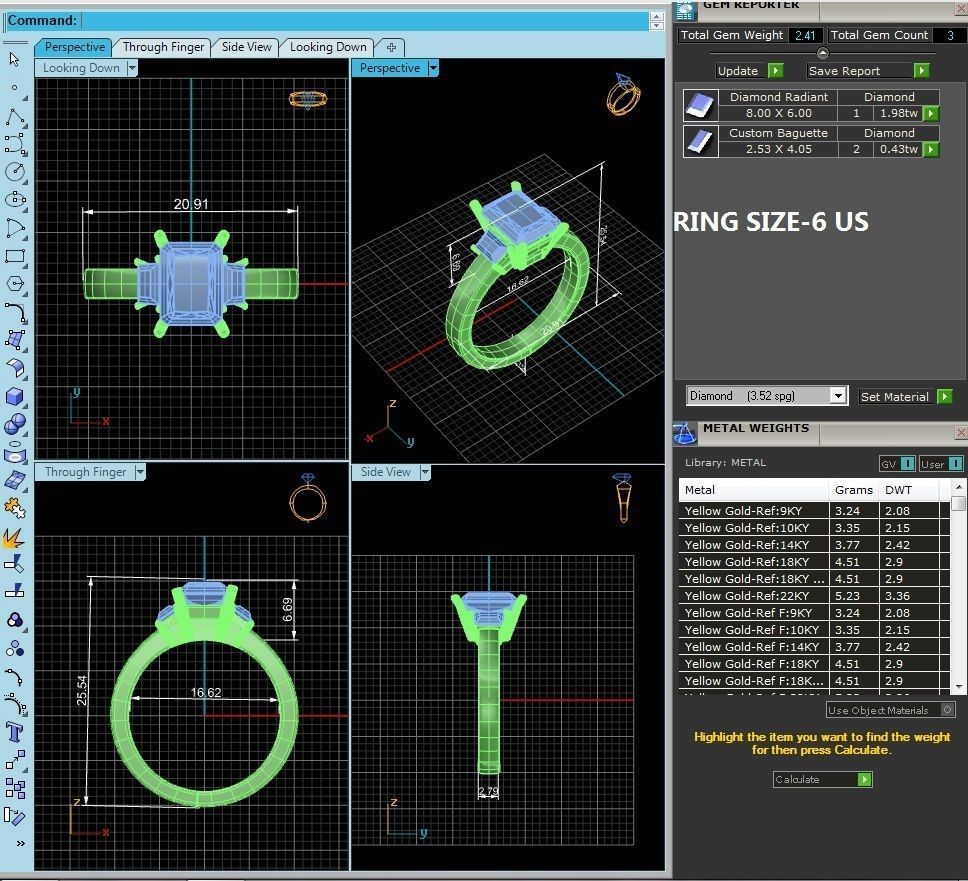Click the Ungroup objects icon
968x881 pixels.
[x=15, y=648]
